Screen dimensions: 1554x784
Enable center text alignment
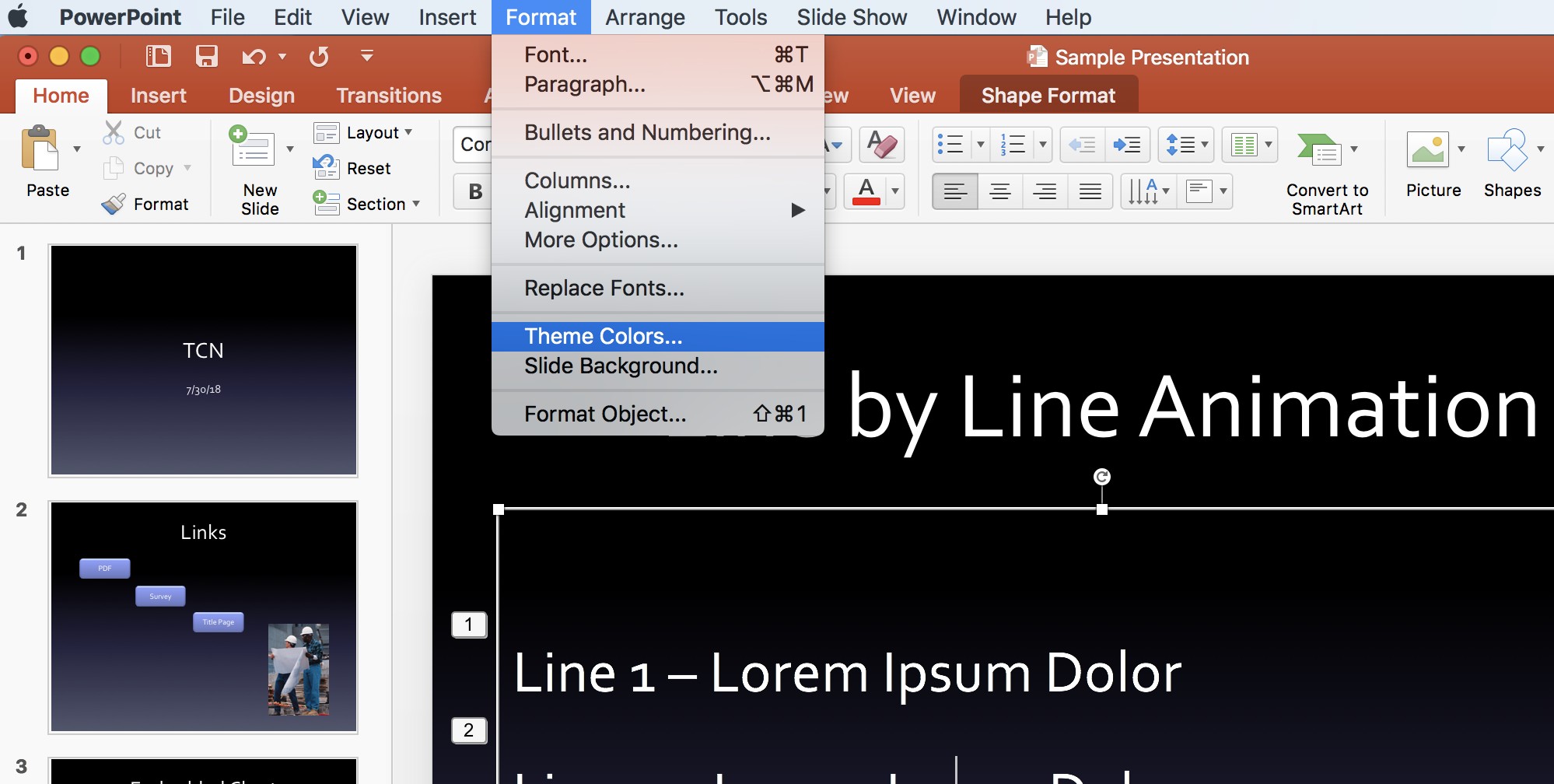[x=1000, y=191]
